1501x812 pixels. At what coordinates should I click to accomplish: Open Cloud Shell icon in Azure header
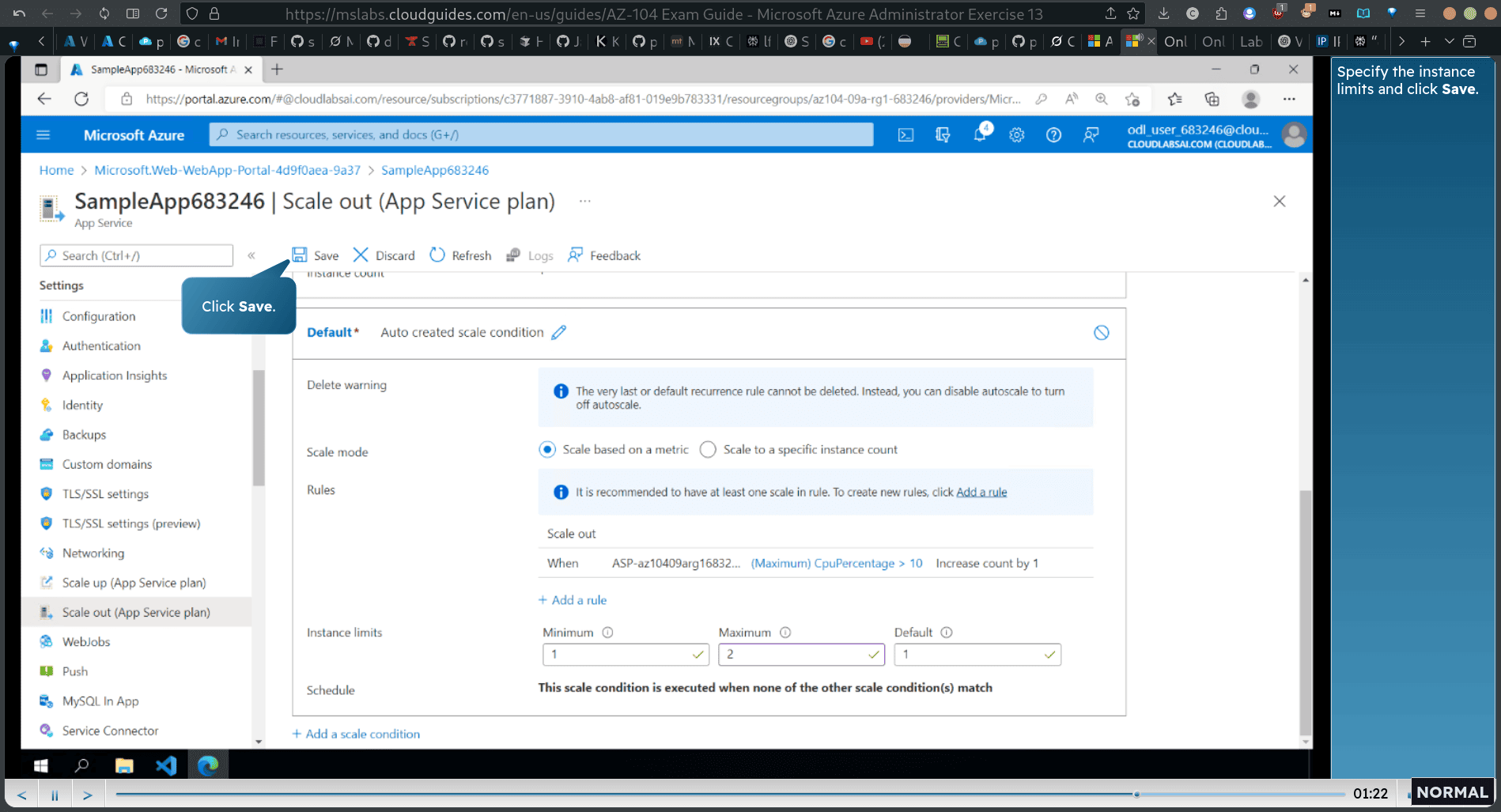pyautogui.click(x=906, y=135)
